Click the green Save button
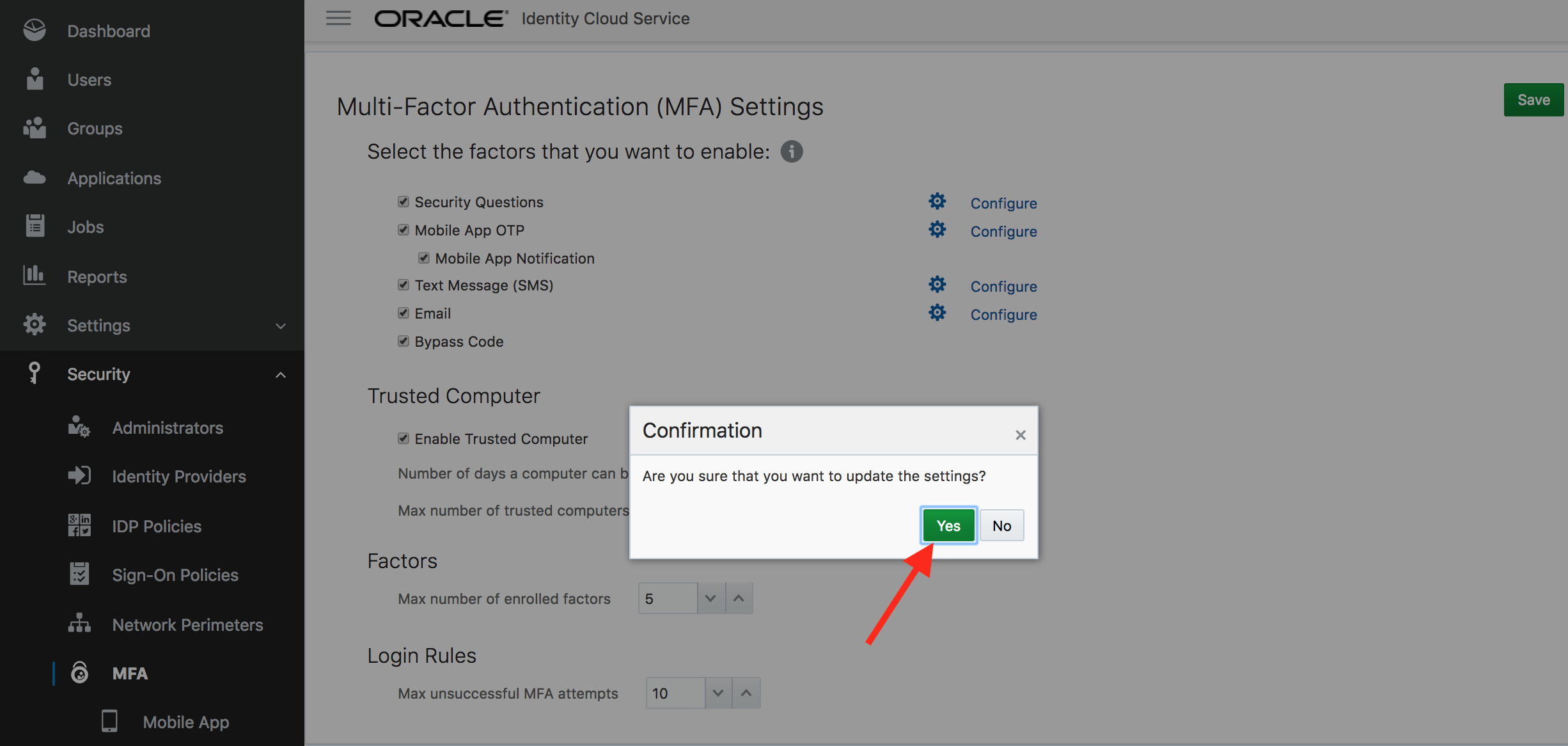This screenshot has width=1568, height=746. point(1533,100)
